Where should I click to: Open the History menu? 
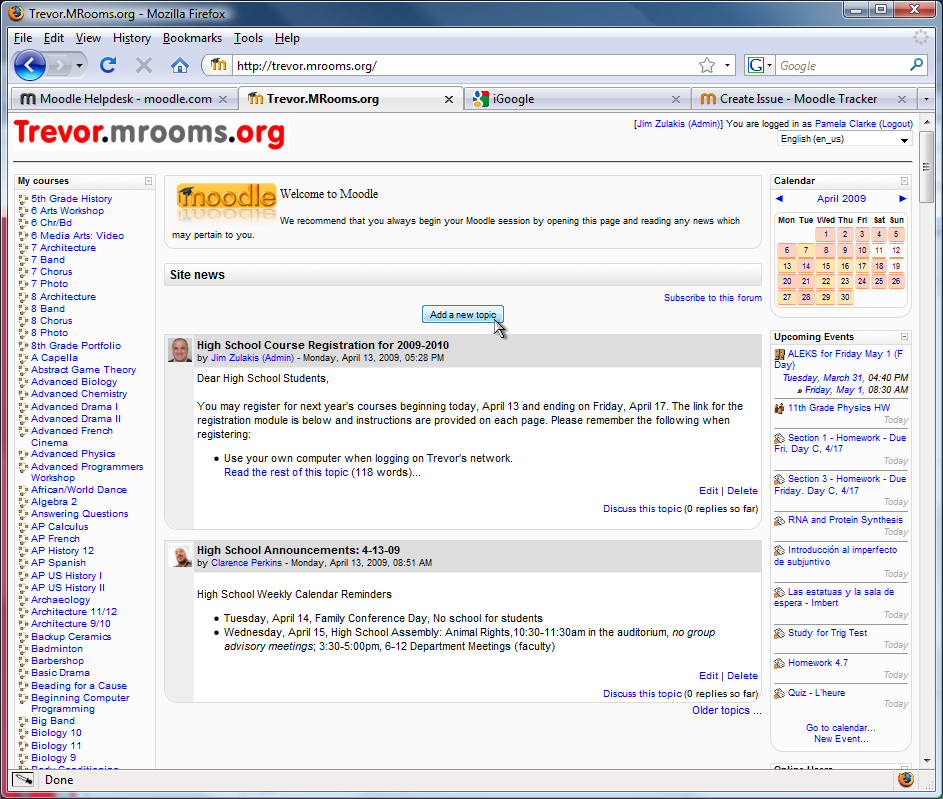coord(132,38)
